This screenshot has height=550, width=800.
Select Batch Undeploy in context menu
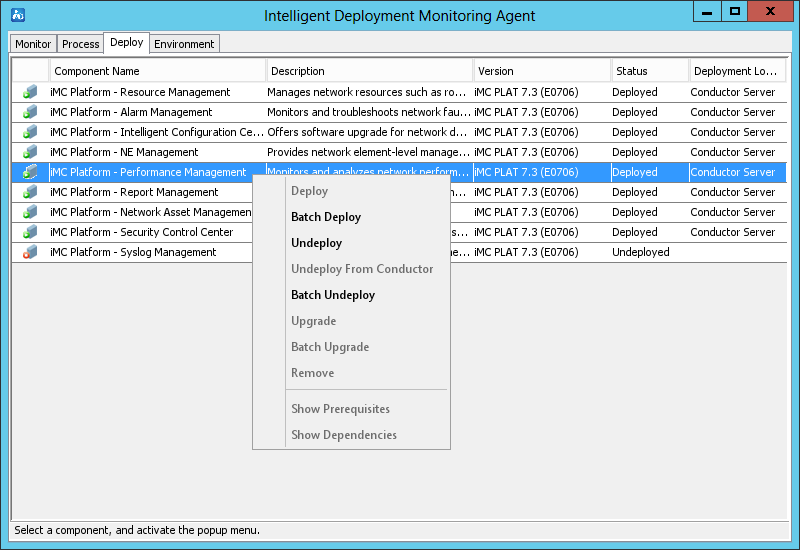(333, 295)
